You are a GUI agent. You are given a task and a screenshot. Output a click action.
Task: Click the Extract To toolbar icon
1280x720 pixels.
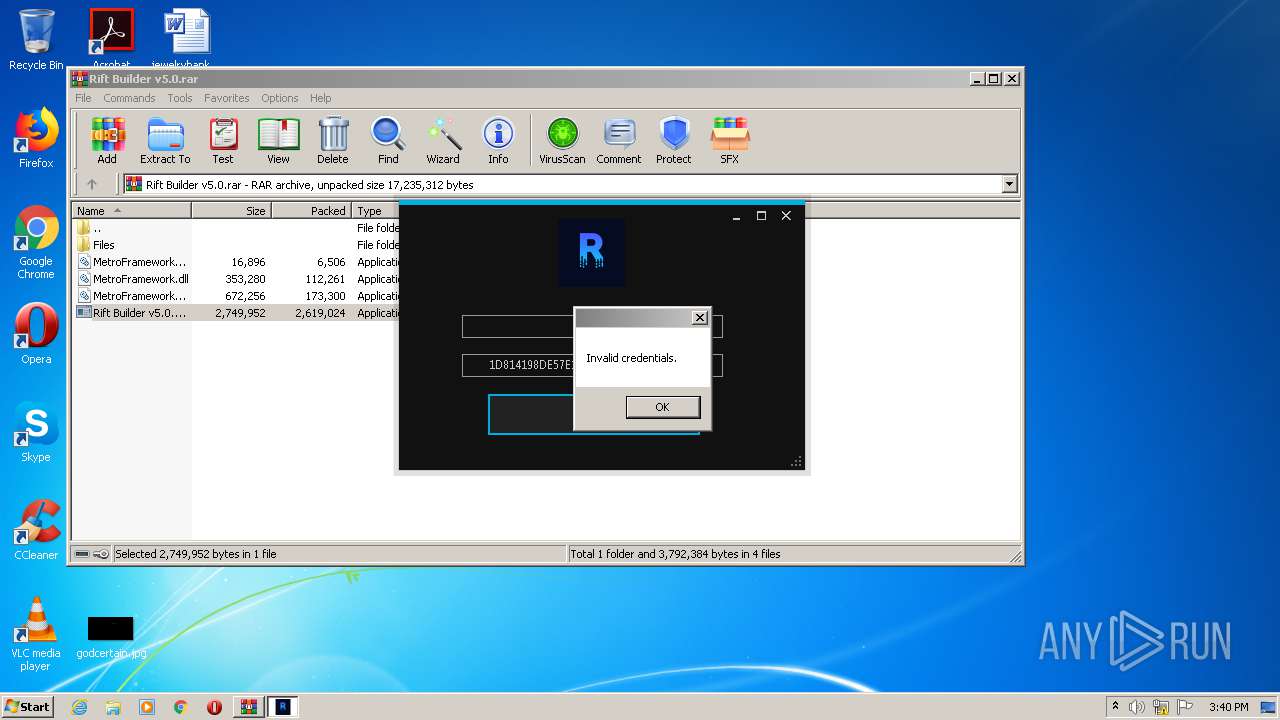165,141
